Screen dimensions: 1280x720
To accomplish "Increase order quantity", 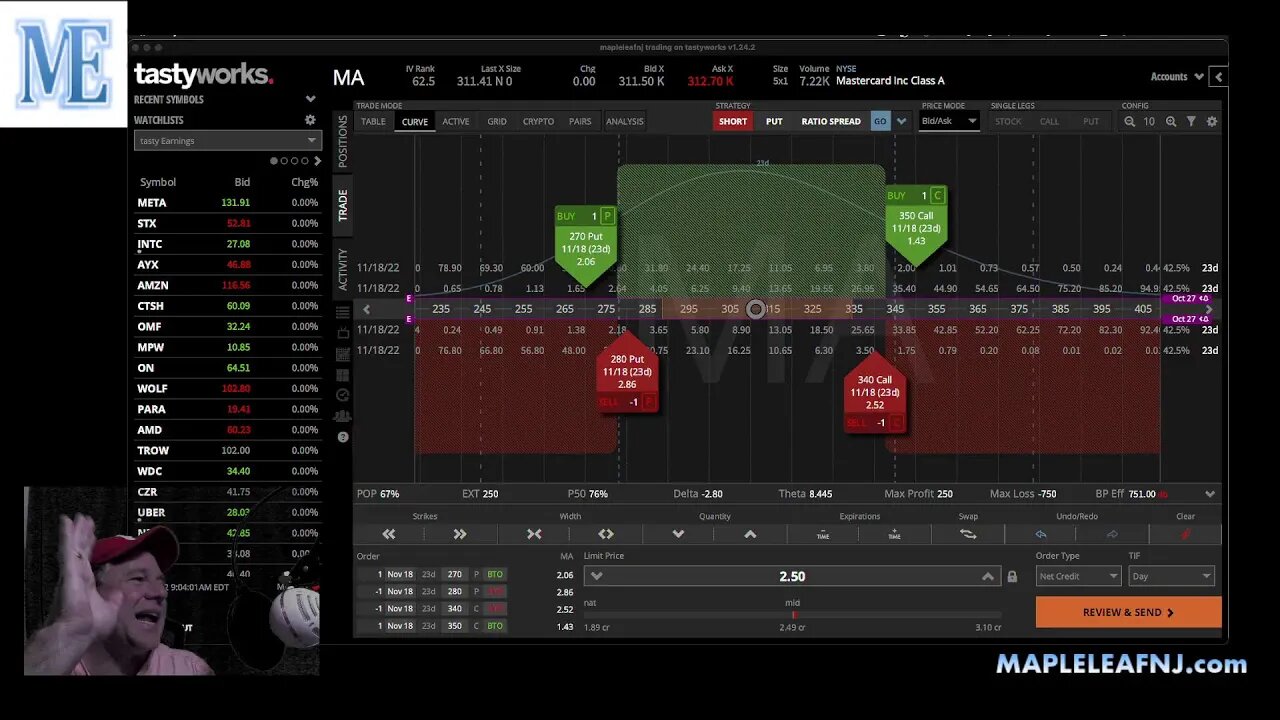I will [750, 534].
